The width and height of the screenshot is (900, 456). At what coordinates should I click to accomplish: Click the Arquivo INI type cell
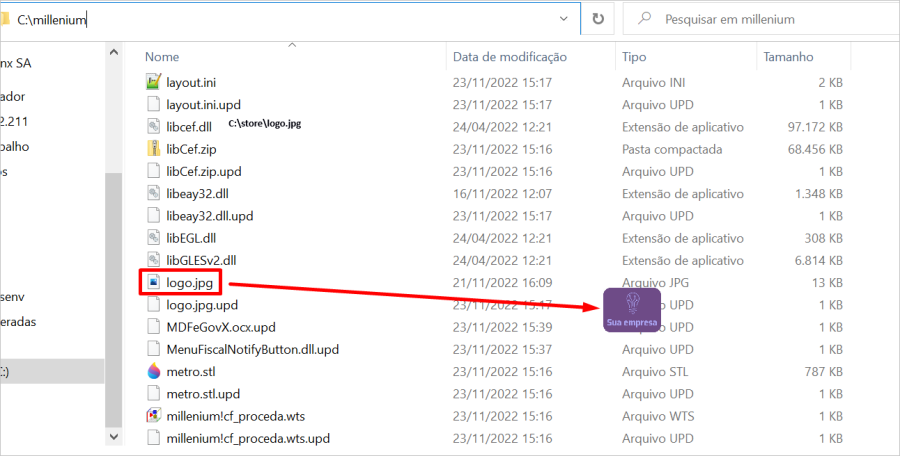[653, 82]
